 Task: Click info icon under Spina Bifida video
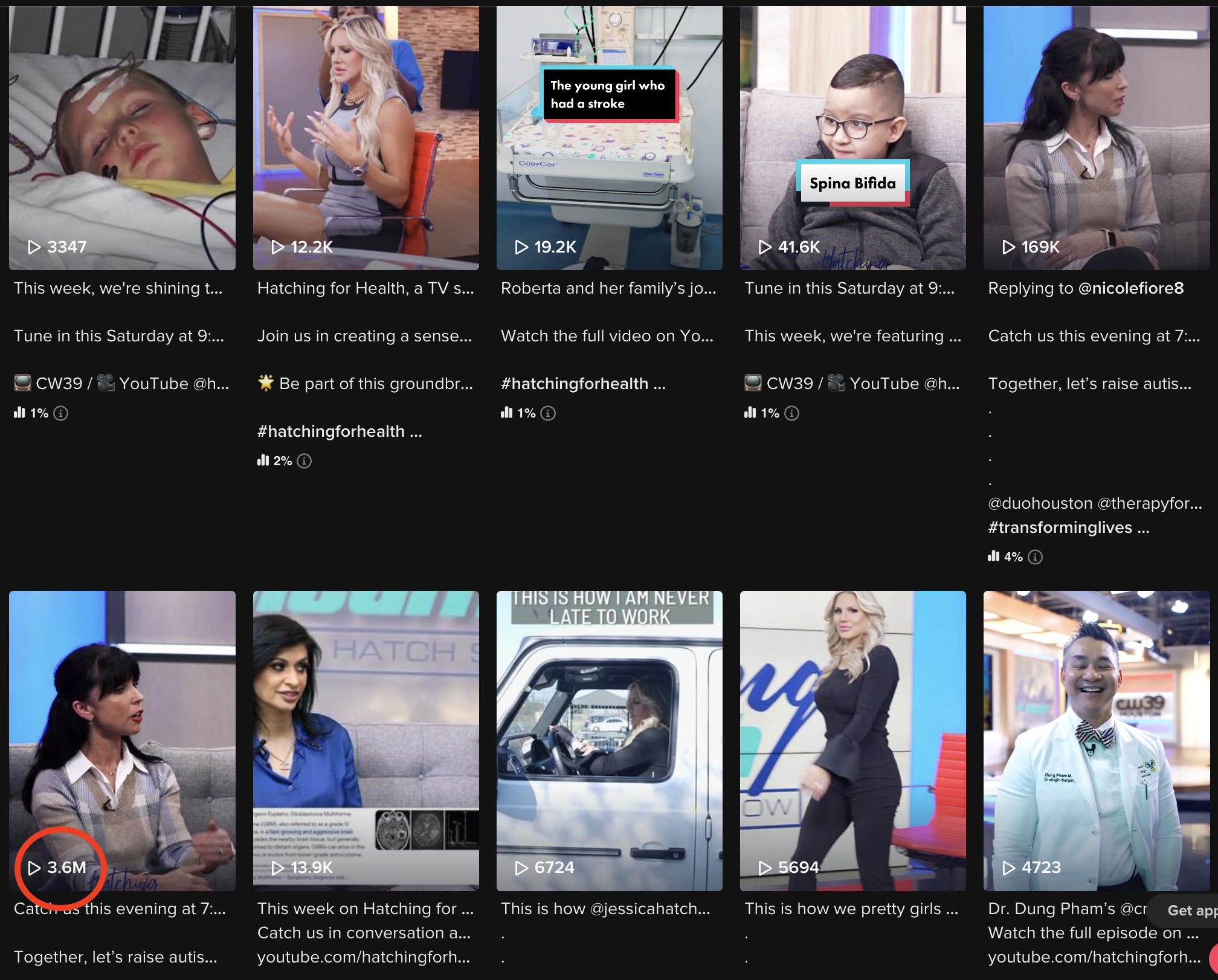coord(791,413)
